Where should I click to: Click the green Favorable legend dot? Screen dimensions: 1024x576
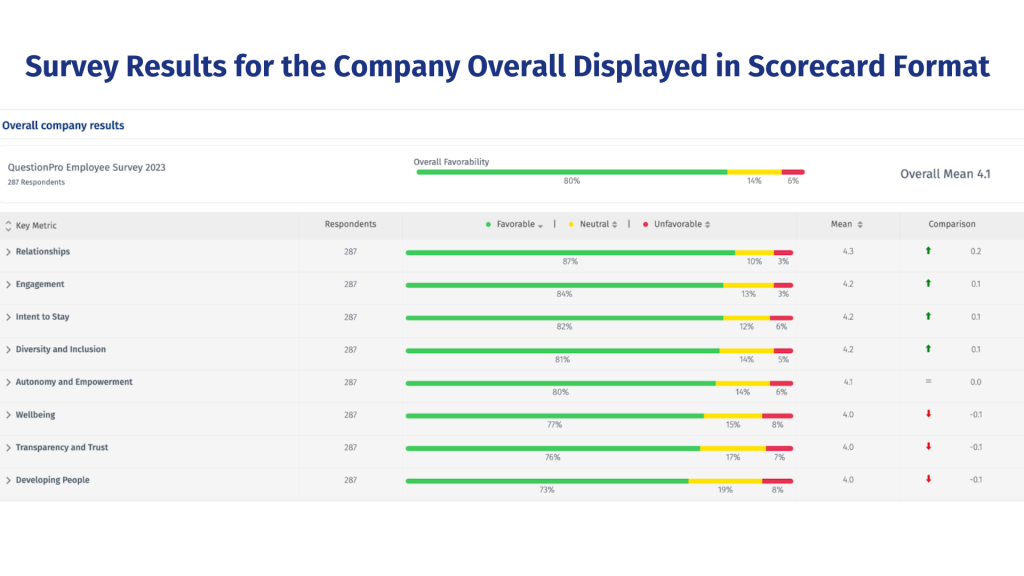488,225
